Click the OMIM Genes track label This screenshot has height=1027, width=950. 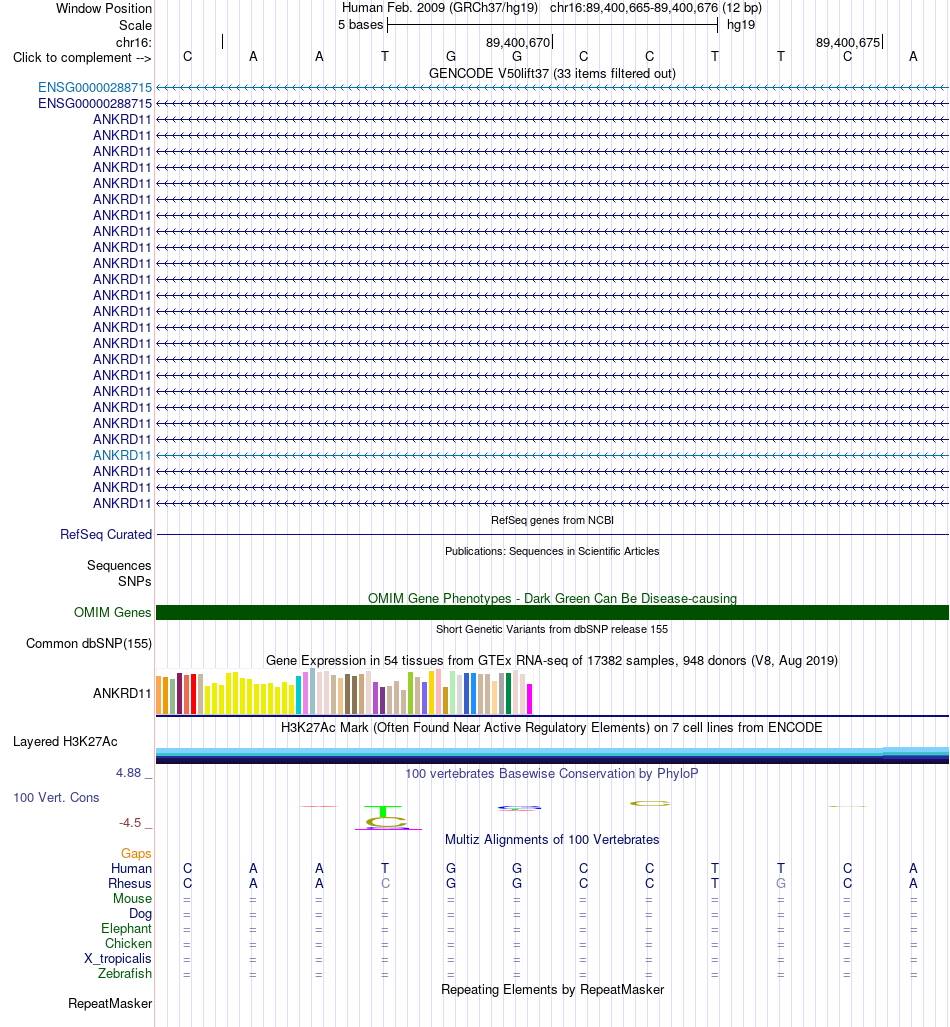point(113,612)
